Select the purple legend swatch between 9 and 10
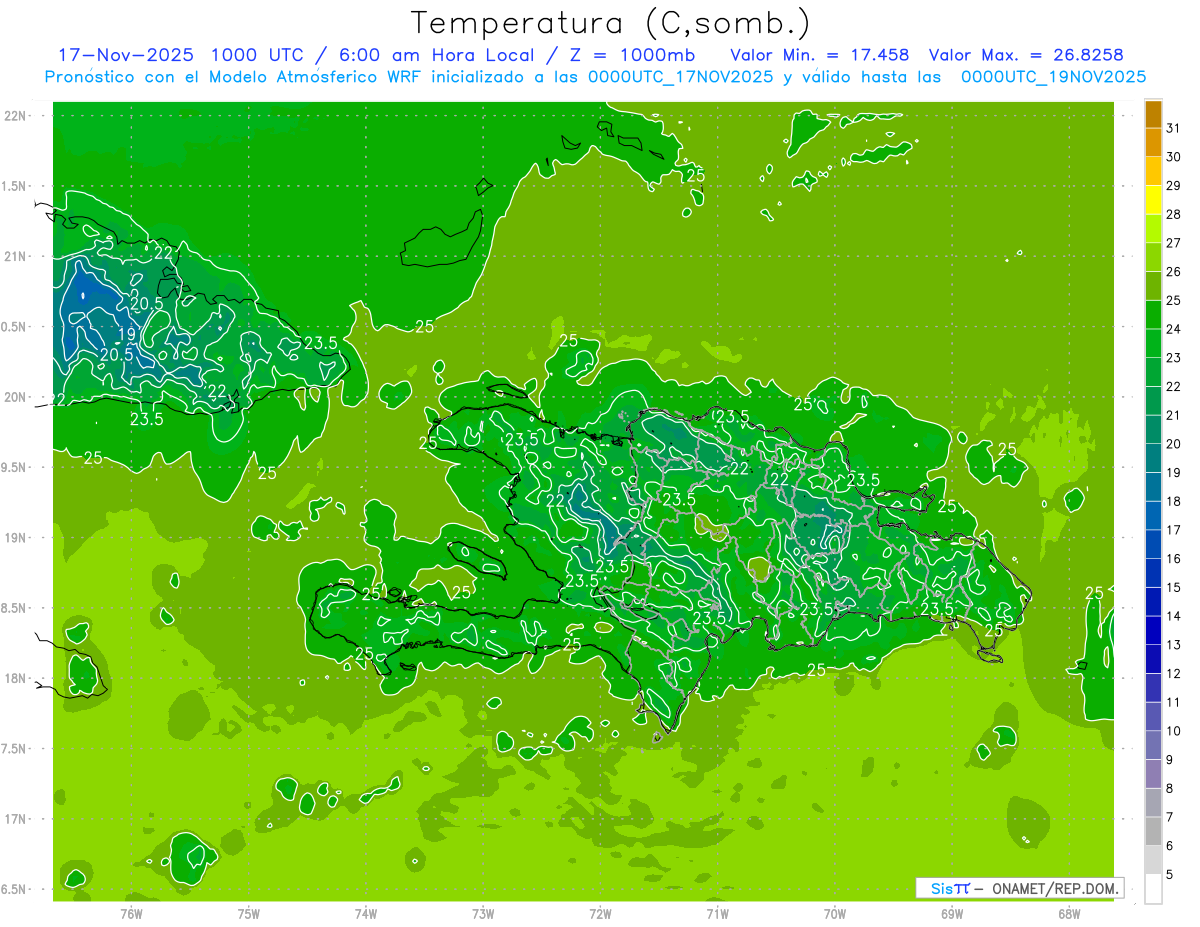The image size is (1200, 927). (x=1153, y=745)
